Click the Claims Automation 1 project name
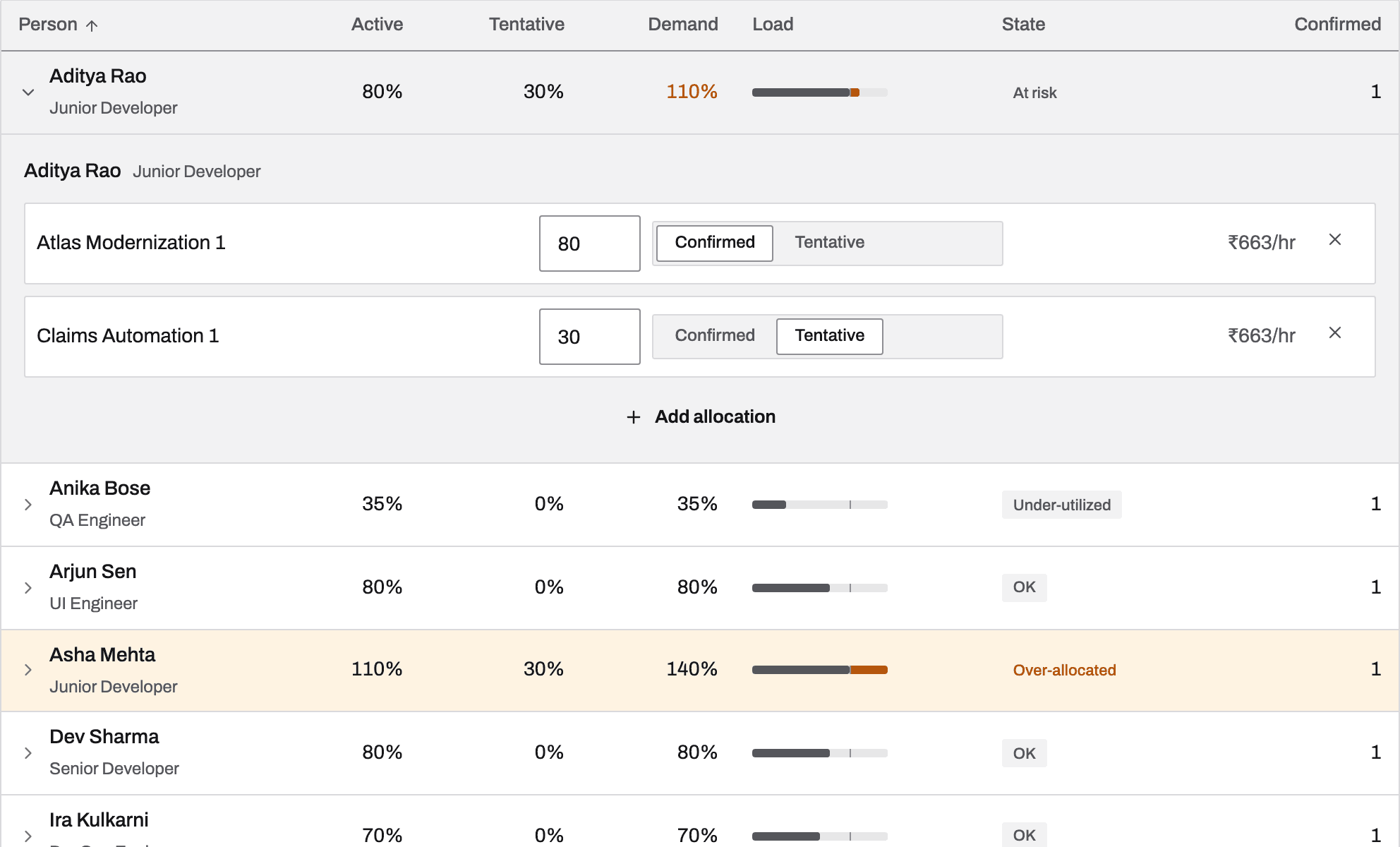 [x=128, y=336]
